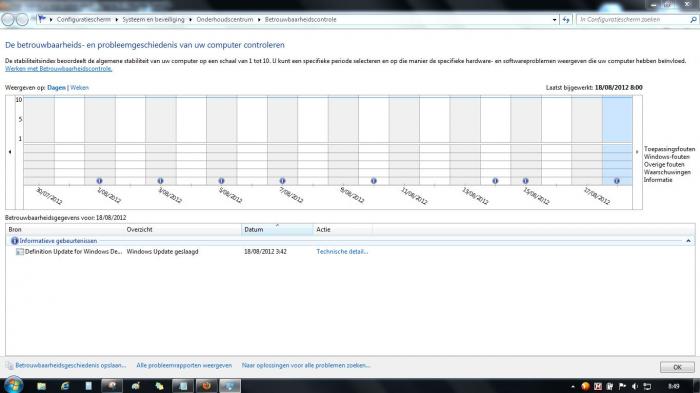
Task: Click the Onderhoudscentrum breadcrumb
Action: pos(225,20)
